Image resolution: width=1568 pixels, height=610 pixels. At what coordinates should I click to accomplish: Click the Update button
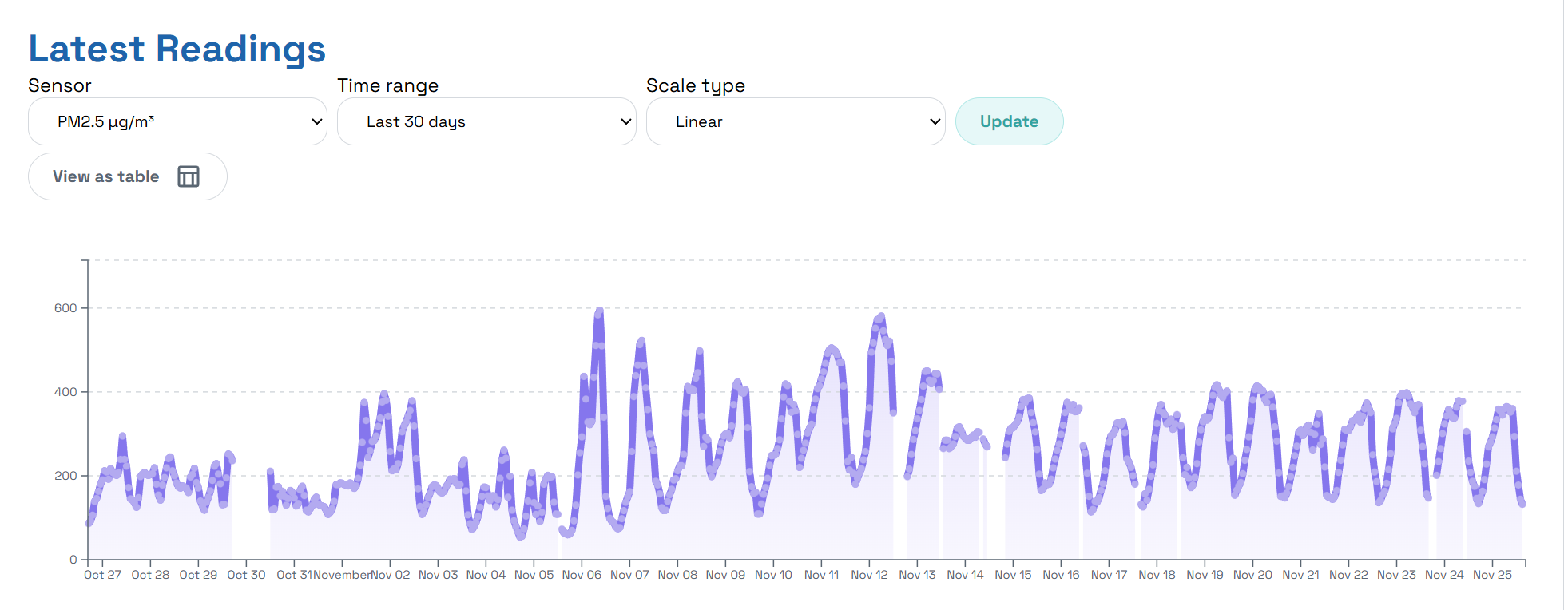click(x=1009, y=121)
